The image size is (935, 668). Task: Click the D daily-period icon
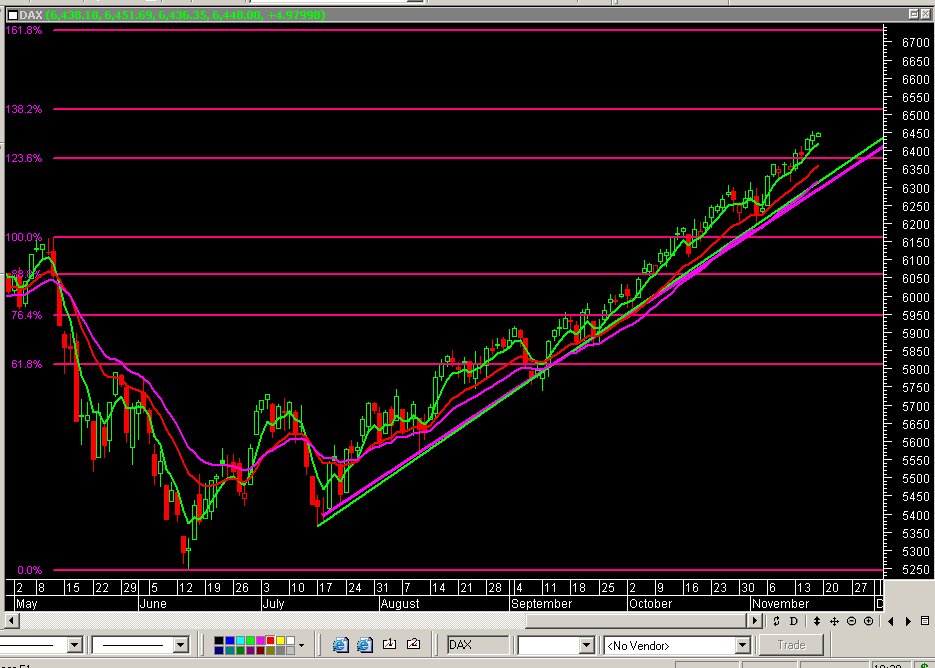click(794, 621)
